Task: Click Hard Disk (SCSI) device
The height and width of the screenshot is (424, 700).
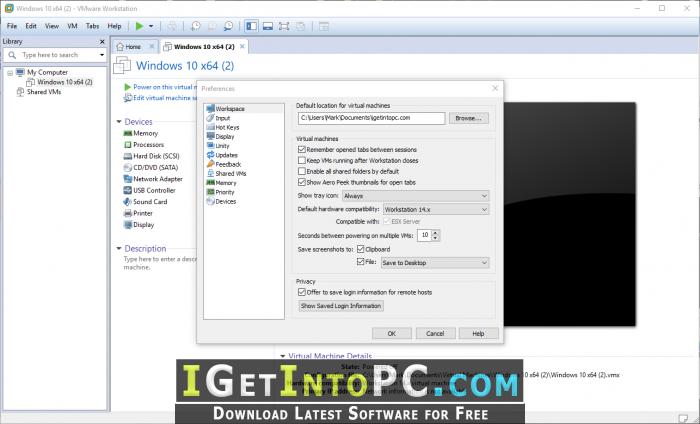Action: point(151,156)
